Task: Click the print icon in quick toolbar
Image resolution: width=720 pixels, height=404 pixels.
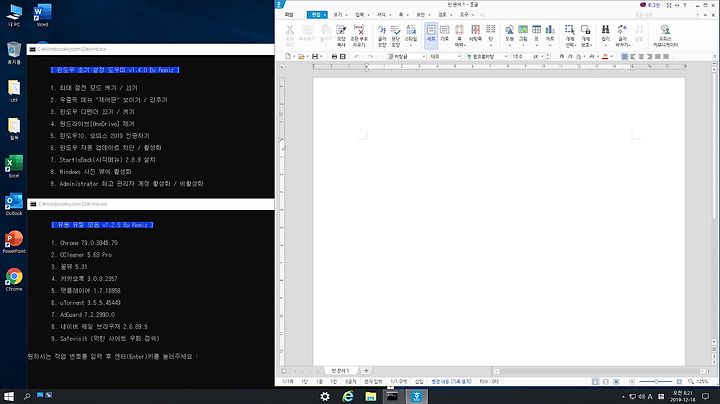Action: click(334, 56)
